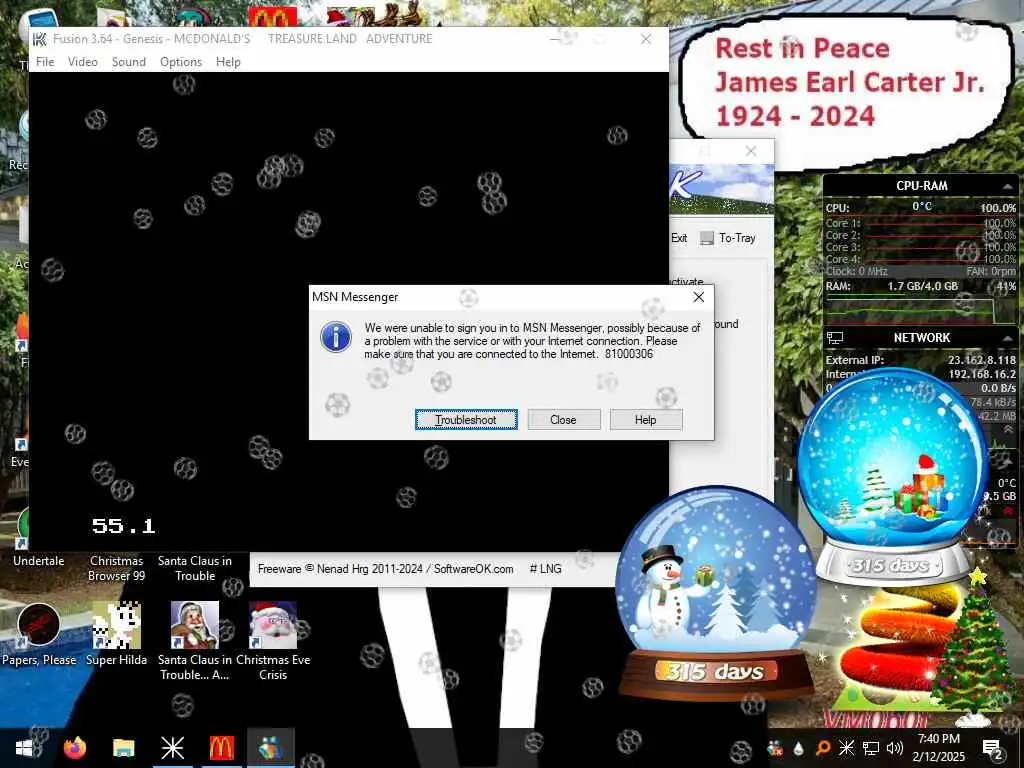Image resolution: width=1024 pixels, height=768 pixels.
Task: Click To-Tray in the snow app window
Action: click(x=728, y=238)
